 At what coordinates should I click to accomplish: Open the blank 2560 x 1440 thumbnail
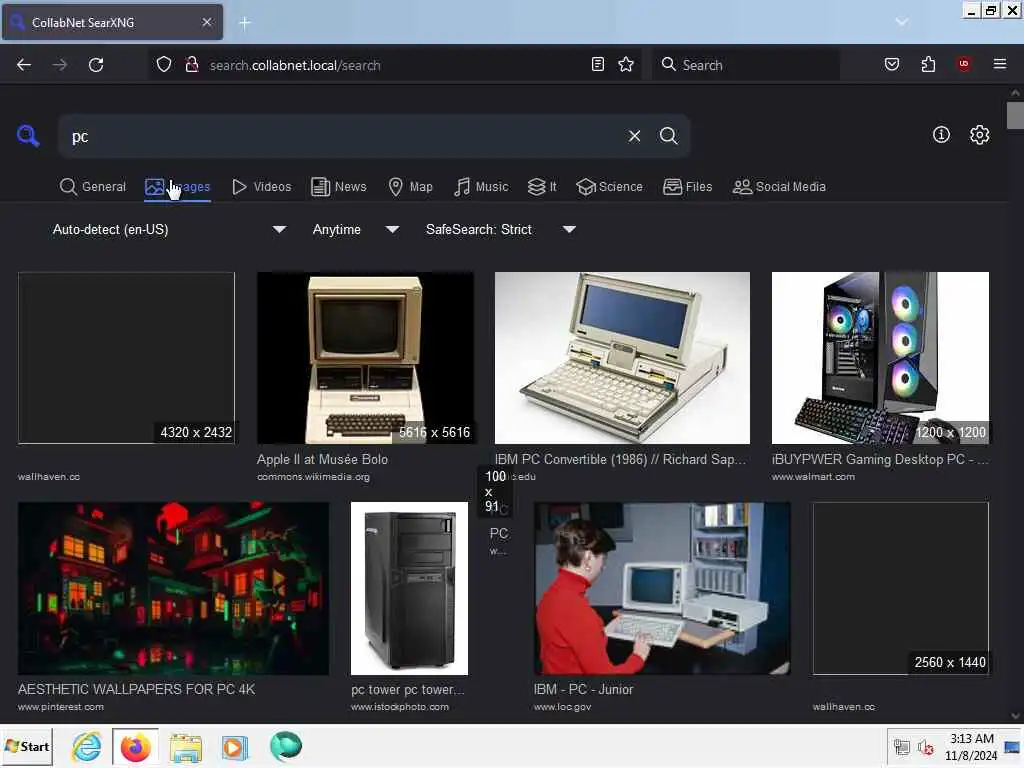tap(901, 588)
